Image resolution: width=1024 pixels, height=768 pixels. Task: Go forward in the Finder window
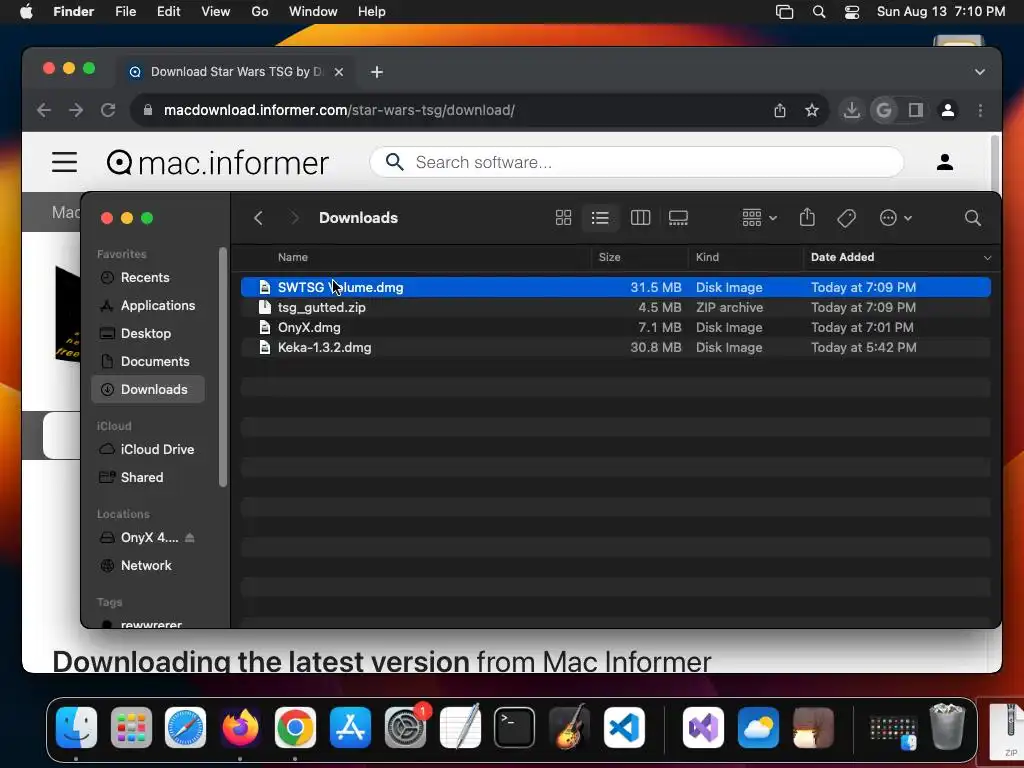point(295,217)
